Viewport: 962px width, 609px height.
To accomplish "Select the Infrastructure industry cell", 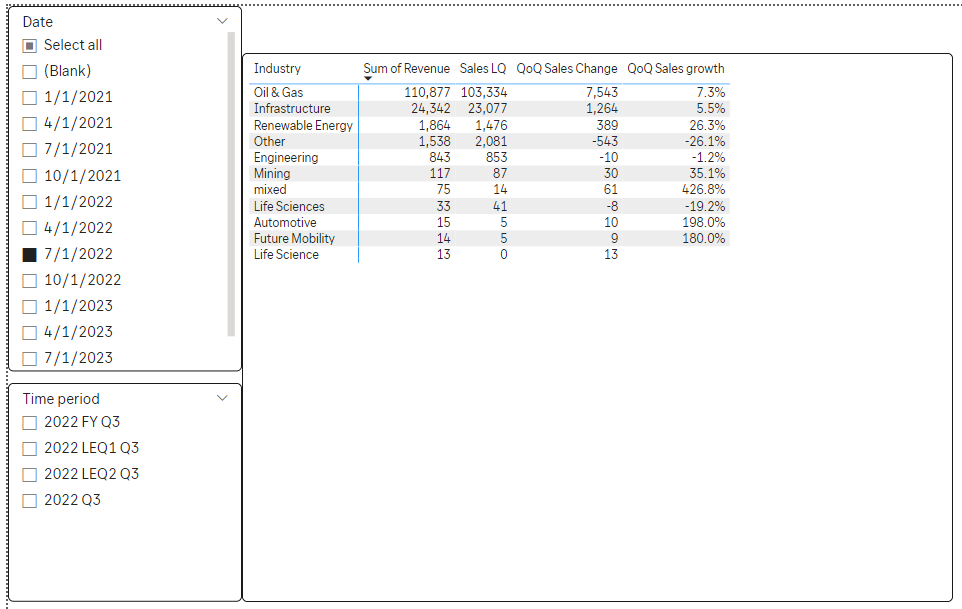I will pyautogui.click(x=292, y=109).
